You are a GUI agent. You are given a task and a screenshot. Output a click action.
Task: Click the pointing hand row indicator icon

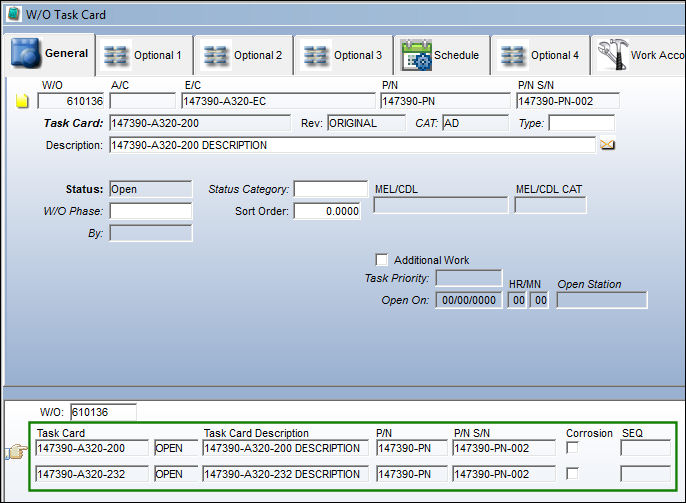[16, 452]
